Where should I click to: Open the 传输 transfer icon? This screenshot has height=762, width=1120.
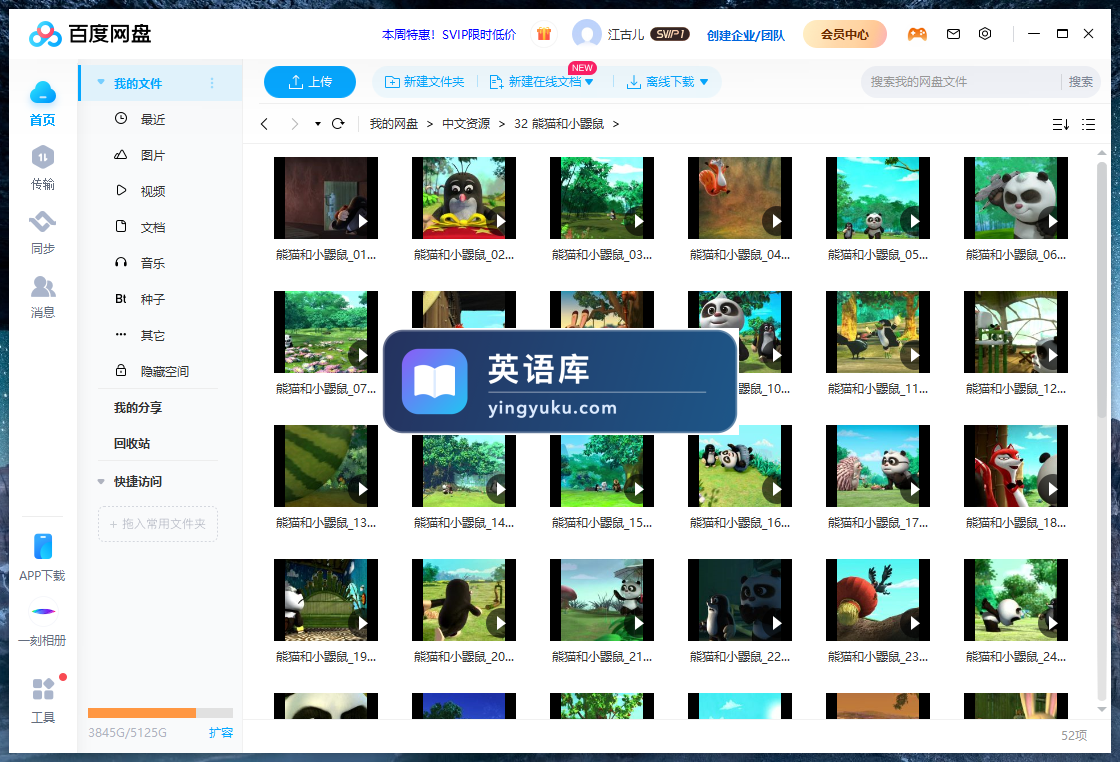[x=43, y=157]
